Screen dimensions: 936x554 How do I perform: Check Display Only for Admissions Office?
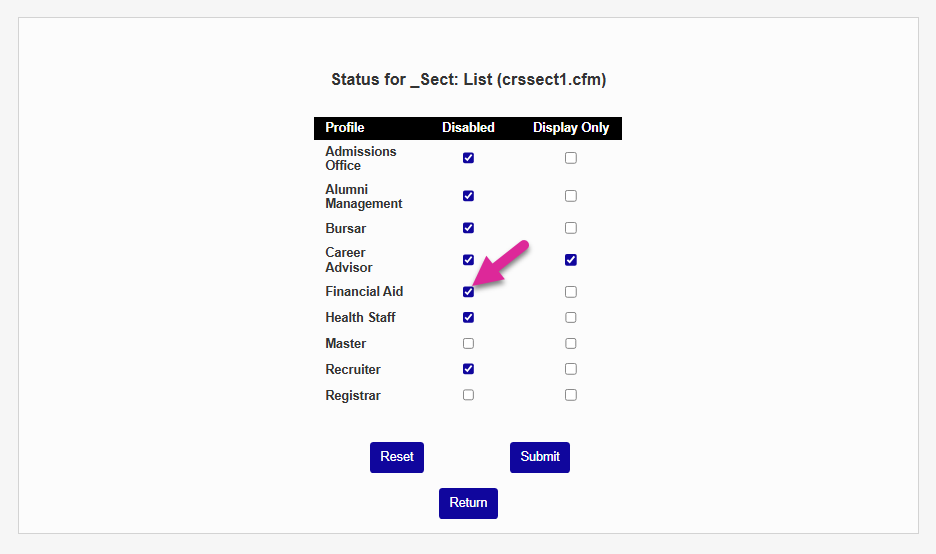pos(570,158)
